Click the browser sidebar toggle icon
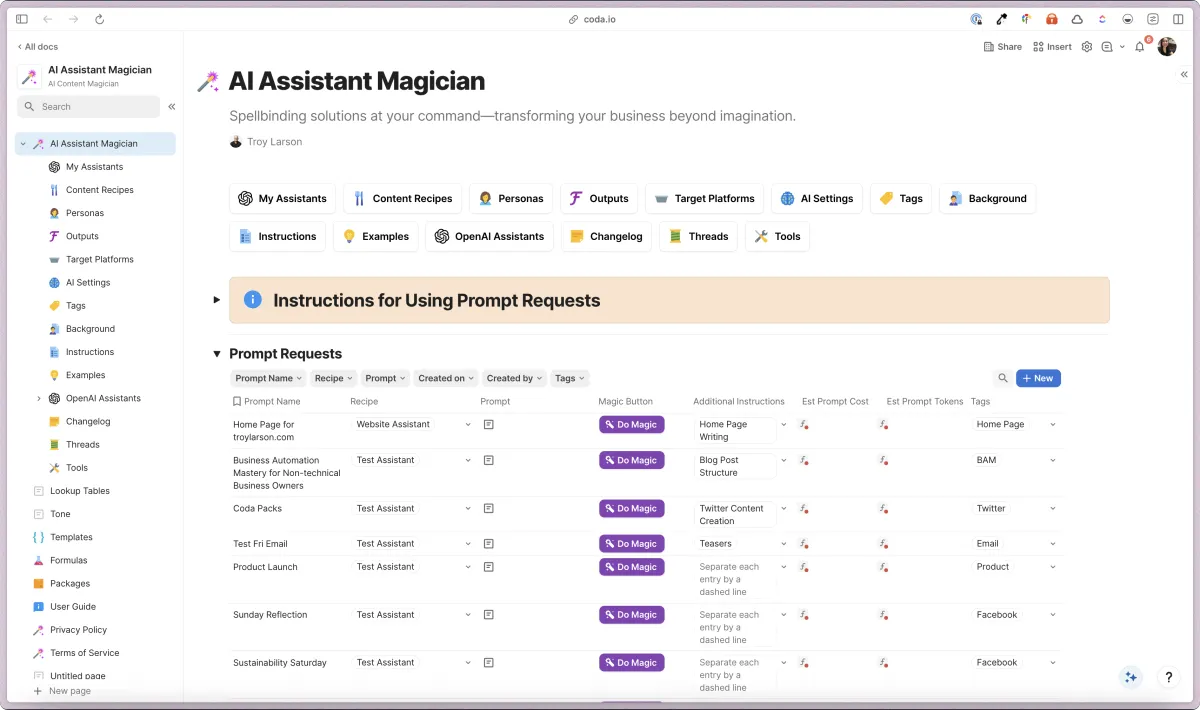 point(22,19)
